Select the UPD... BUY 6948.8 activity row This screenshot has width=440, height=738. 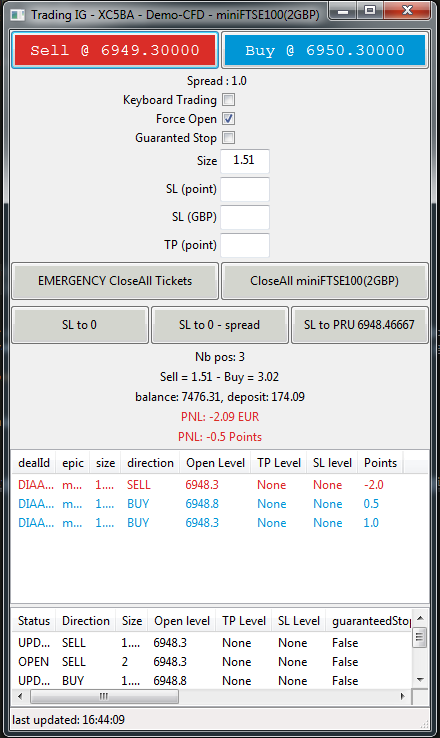(212, 681)
